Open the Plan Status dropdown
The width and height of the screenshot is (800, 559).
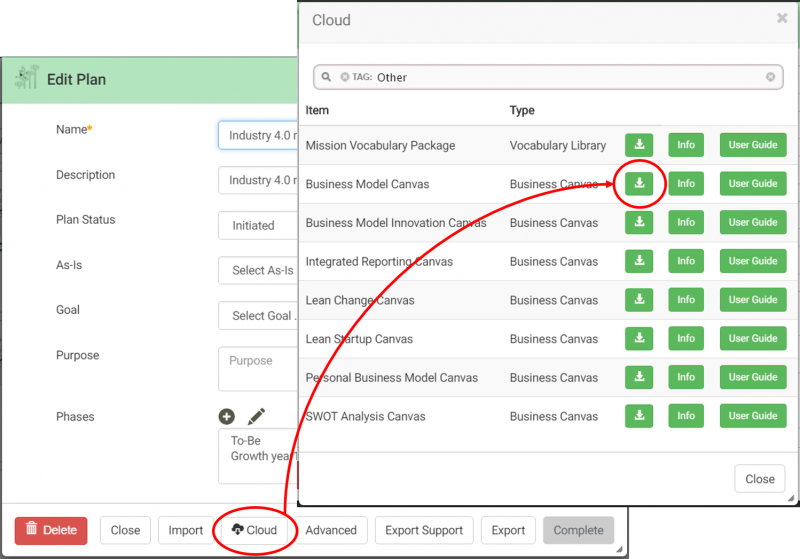[x=258, y=226]
